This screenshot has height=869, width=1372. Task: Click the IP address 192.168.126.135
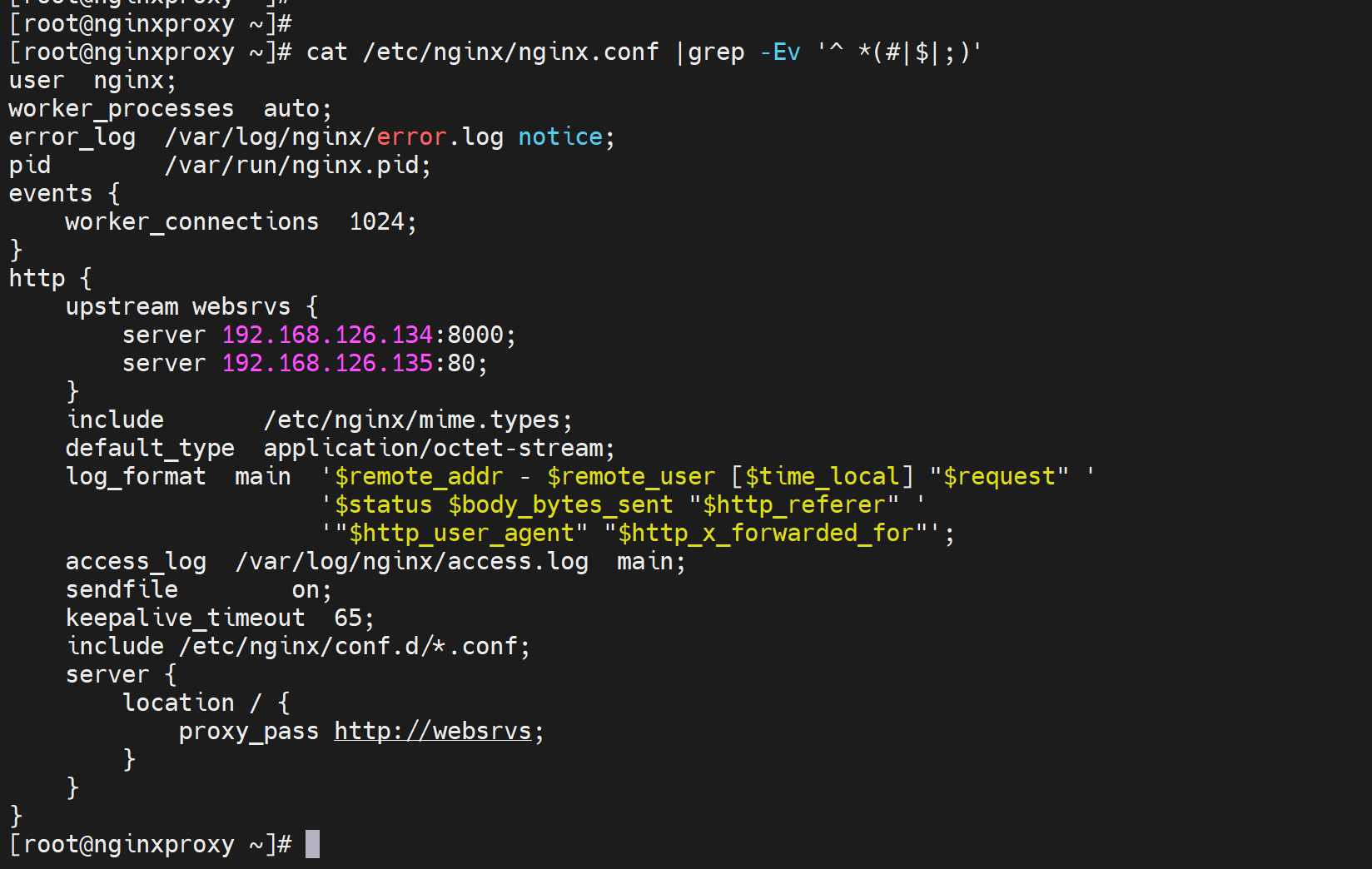327,363
